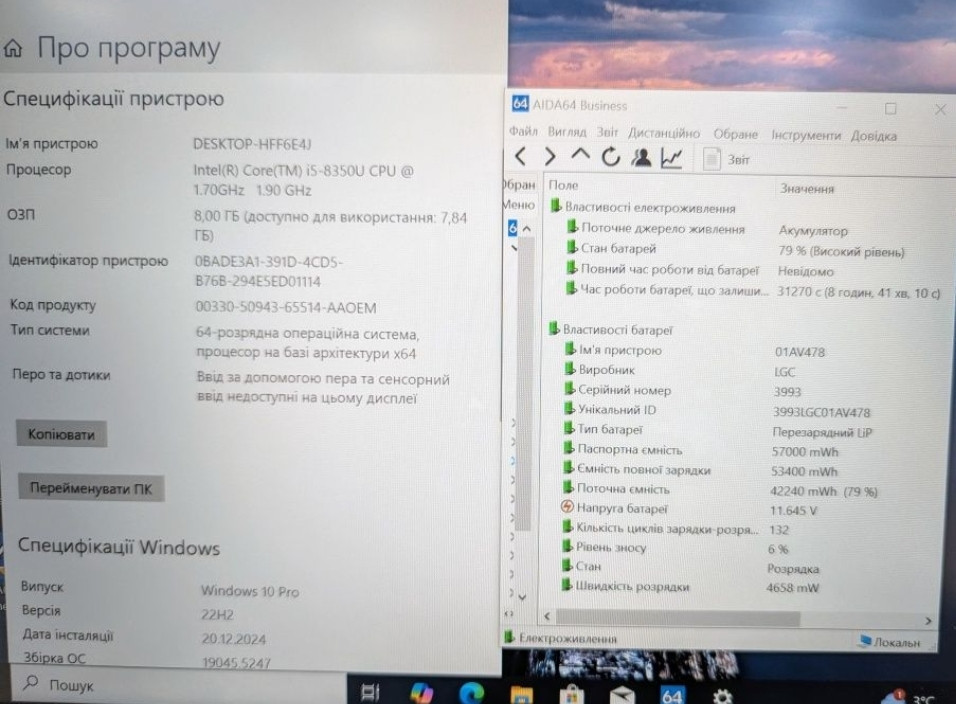Open the AIDA64 sensor graph tool

[x=670, y=157]
